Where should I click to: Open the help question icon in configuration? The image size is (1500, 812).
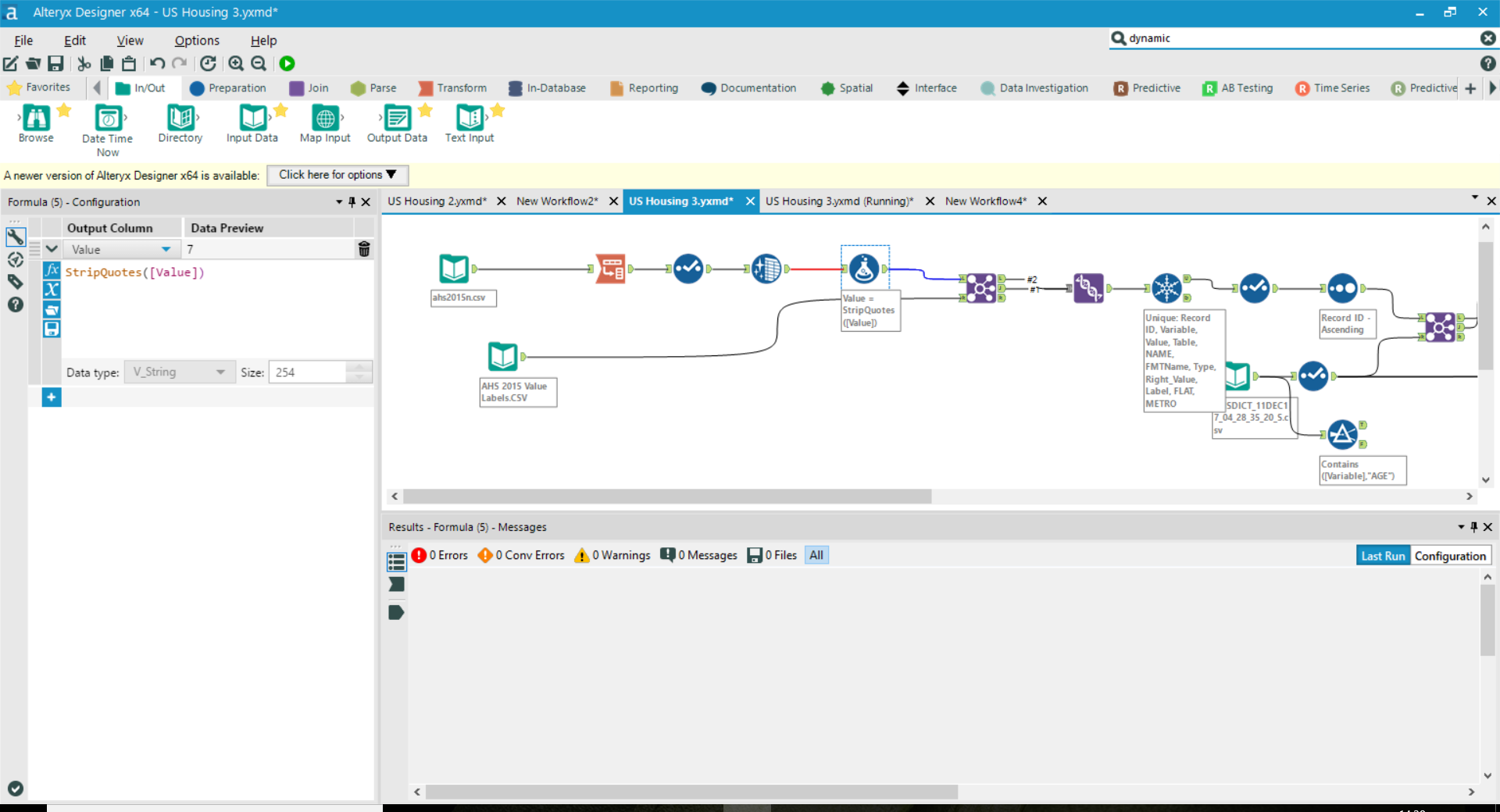pos(15,304)
